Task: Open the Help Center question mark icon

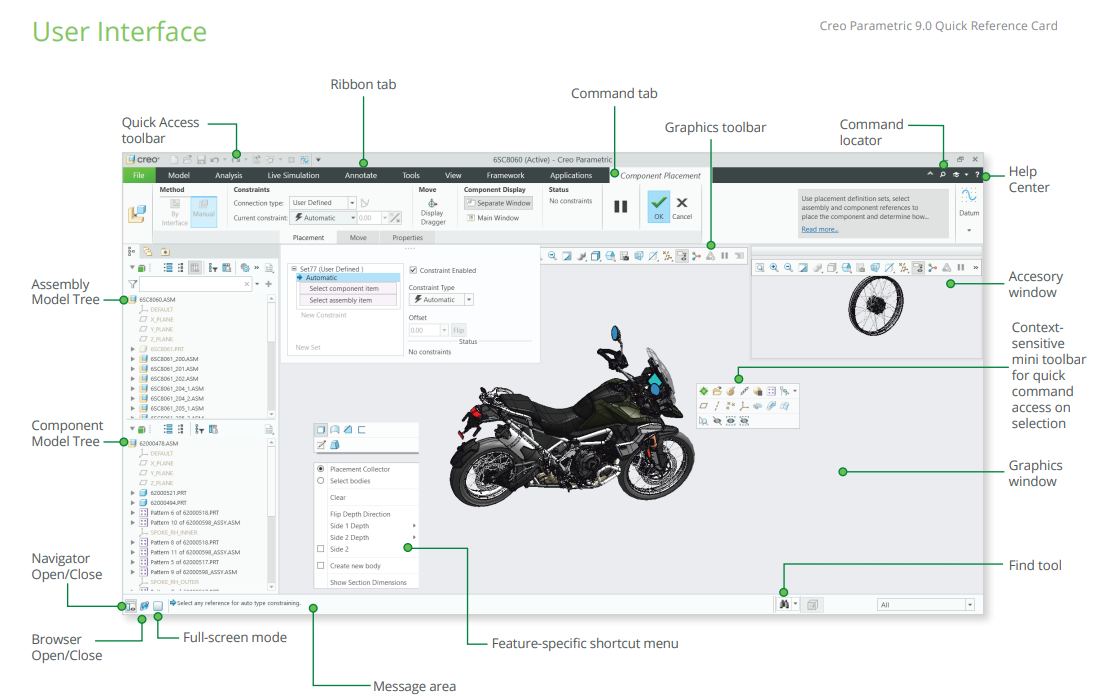Action: [975, 173]
